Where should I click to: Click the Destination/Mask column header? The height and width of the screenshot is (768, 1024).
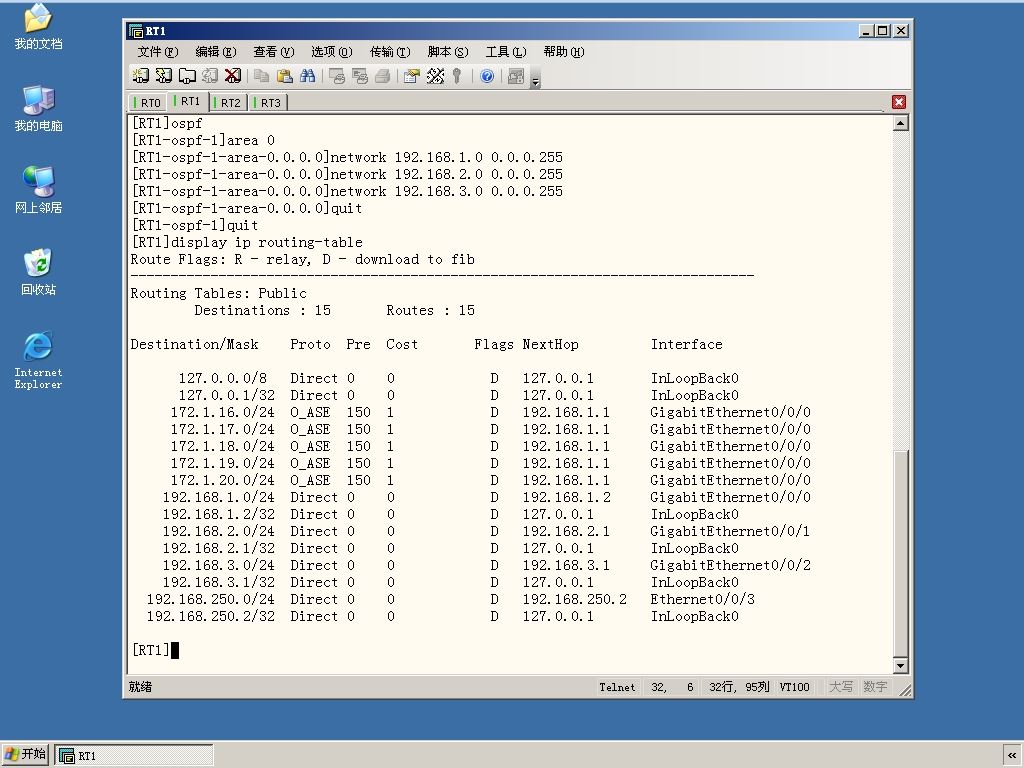195,344
